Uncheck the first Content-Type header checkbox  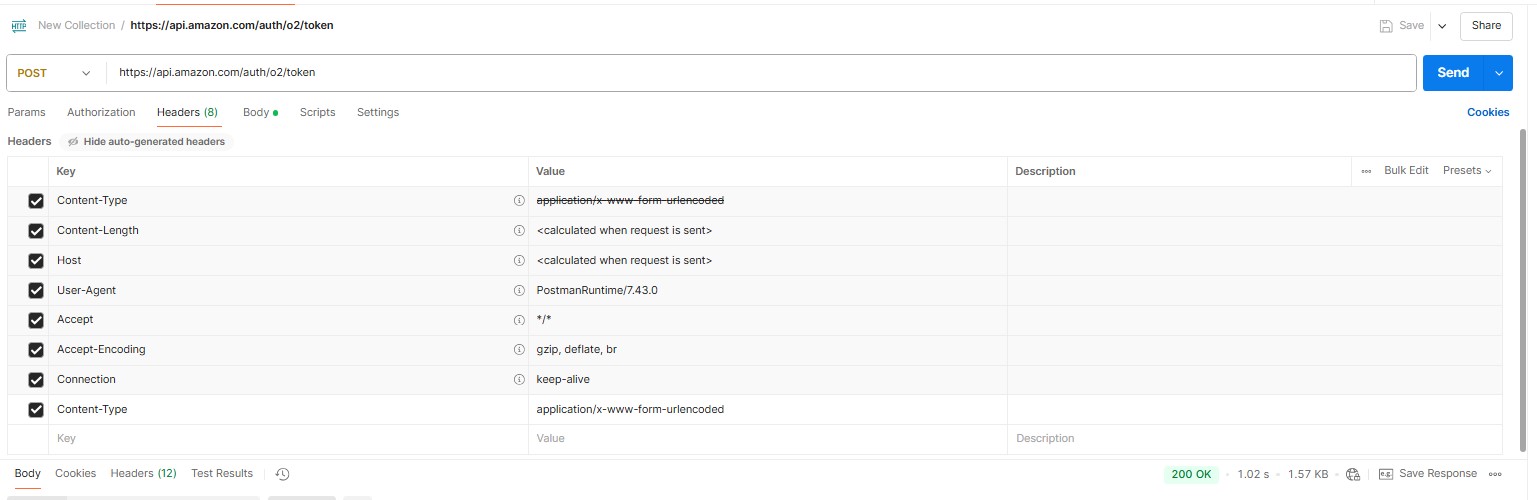pyautogui.click(x=36, y=201)
